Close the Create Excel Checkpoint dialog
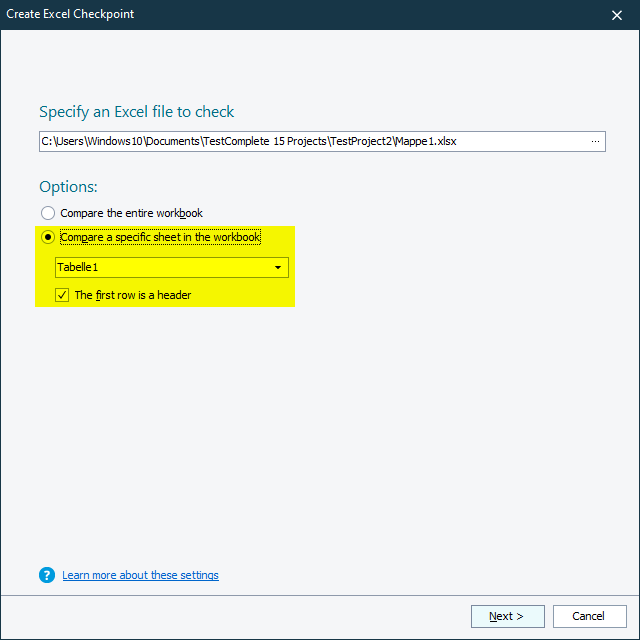The image size is (640, 640). pos(616,14)
